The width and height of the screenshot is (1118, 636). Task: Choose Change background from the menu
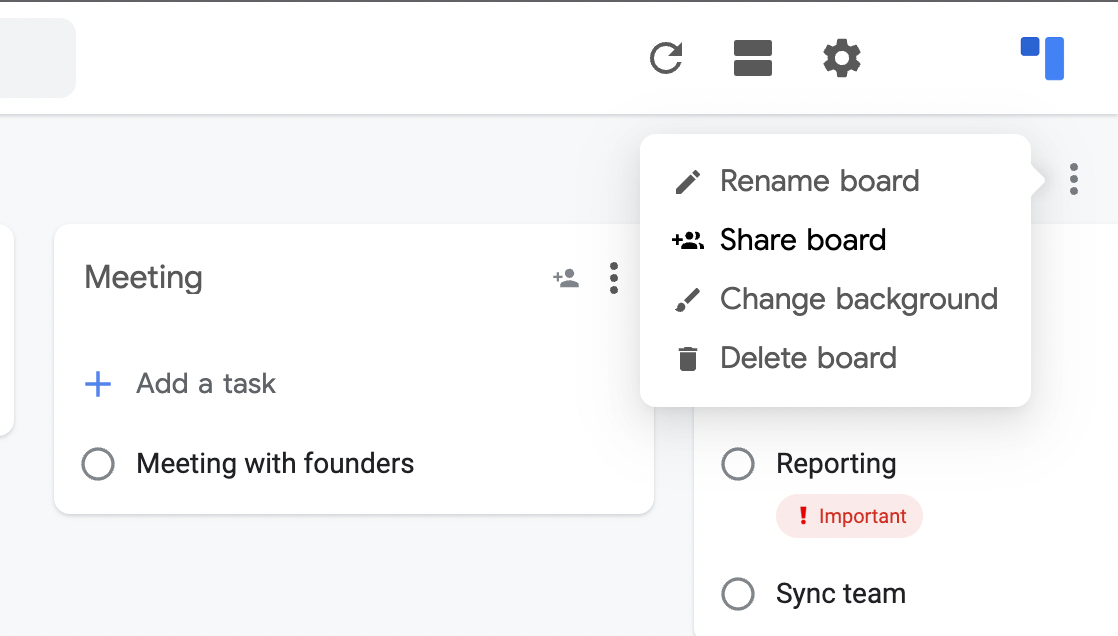[x=858, y=299]
